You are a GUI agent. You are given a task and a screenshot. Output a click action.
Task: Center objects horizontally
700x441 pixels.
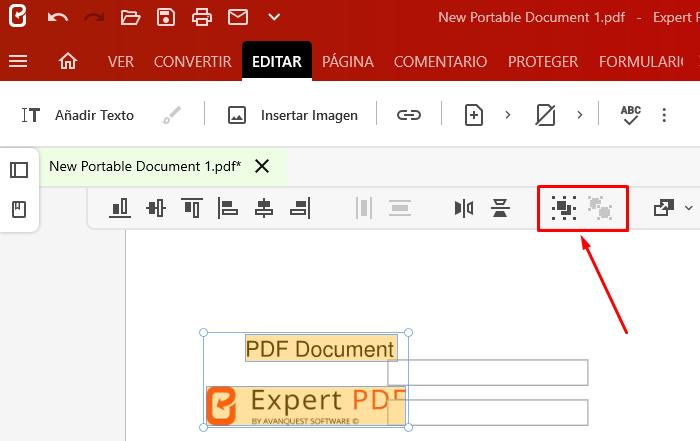tap(264, 208)
